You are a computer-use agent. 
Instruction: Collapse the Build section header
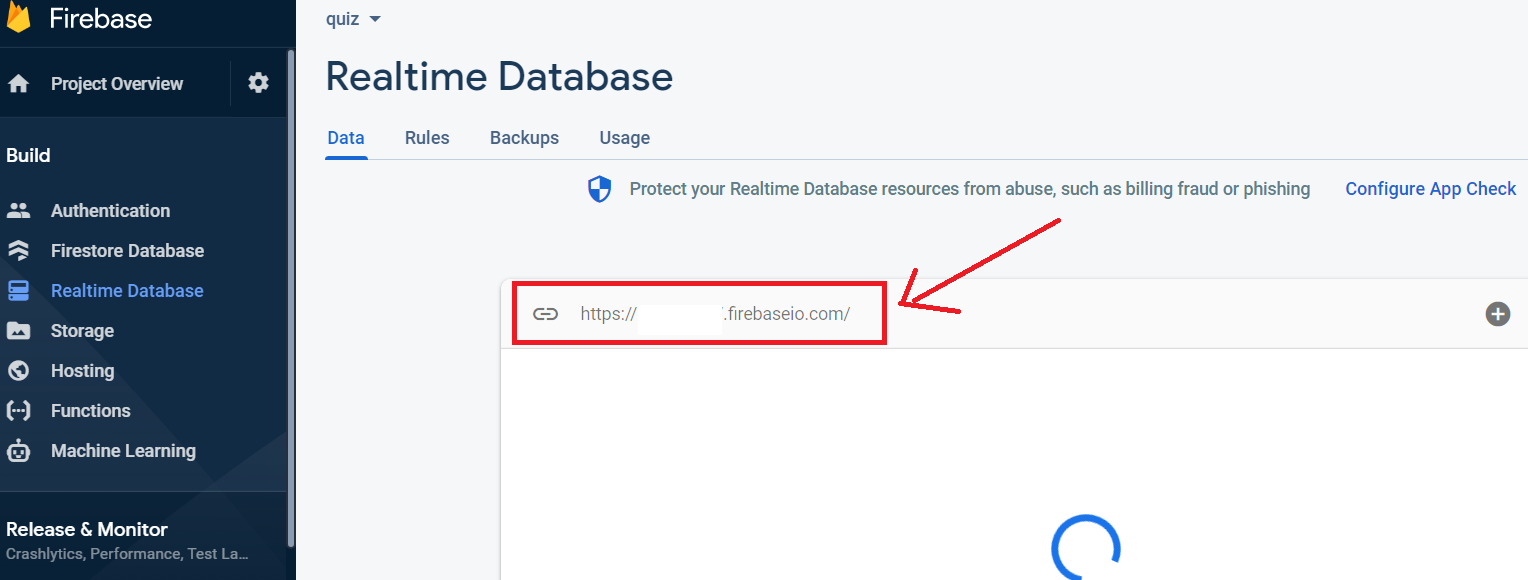tap(28, 155)
